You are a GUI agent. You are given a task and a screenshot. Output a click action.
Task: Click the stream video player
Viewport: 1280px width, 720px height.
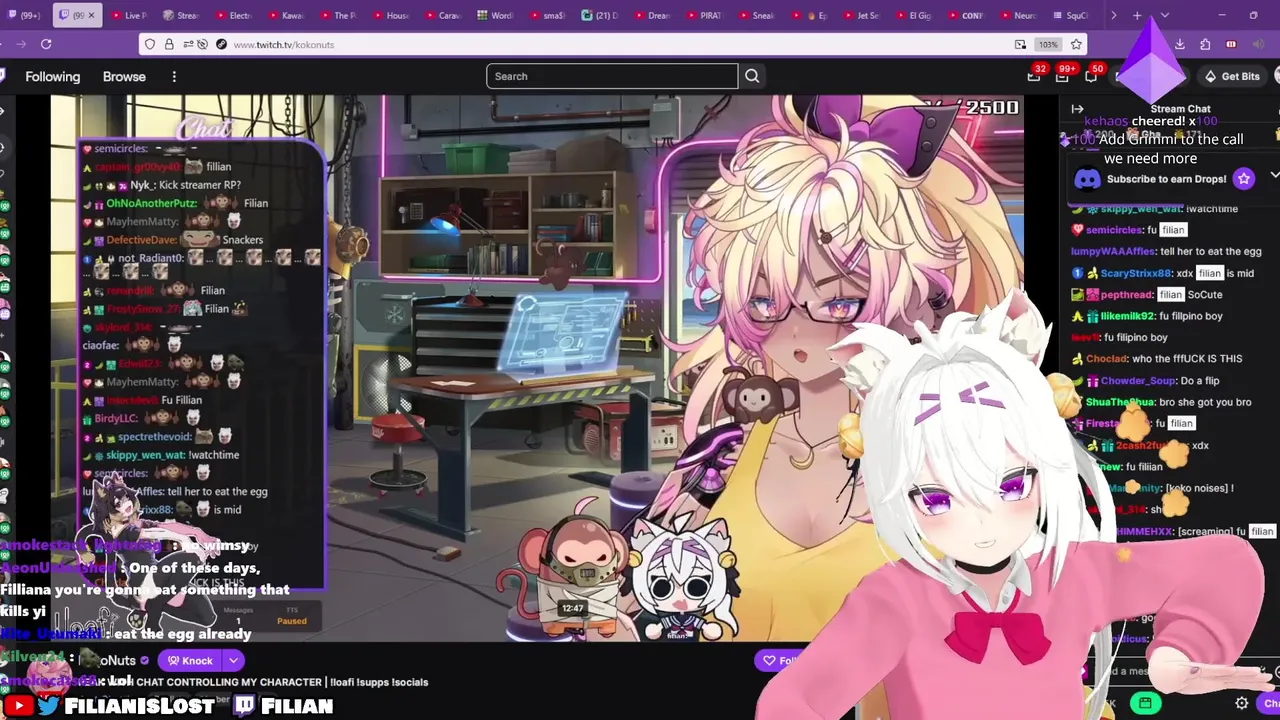click(537, 368)
